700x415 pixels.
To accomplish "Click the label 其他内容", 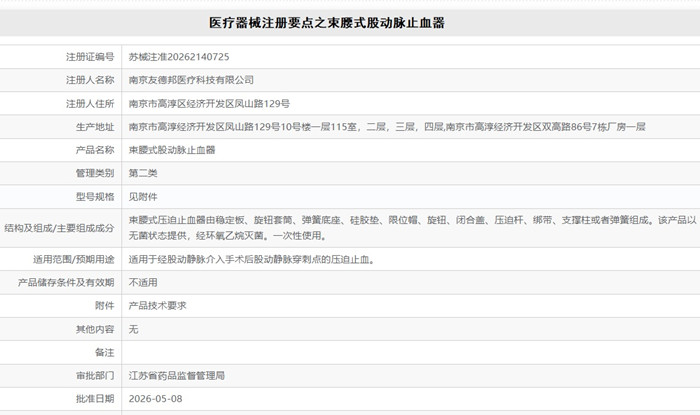I will pyautogui.click(x=95, y=329).
